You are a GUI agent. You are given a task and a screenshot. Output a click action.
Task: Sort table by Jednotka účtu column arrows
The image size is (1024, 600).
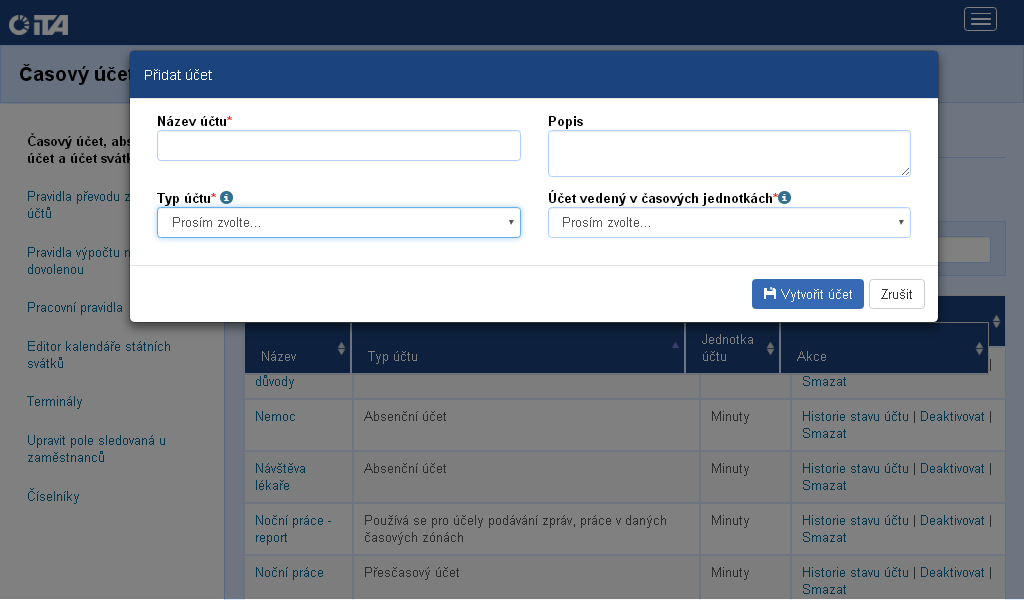click(x=770, y=348)
